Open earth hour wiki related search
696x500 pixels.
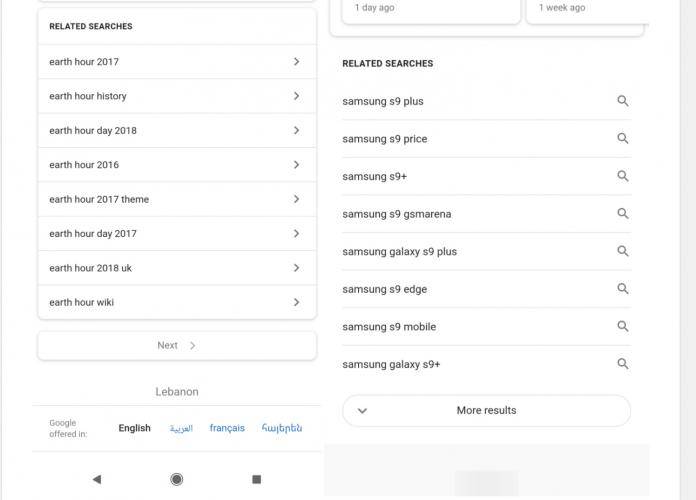(x=177, y=302)
